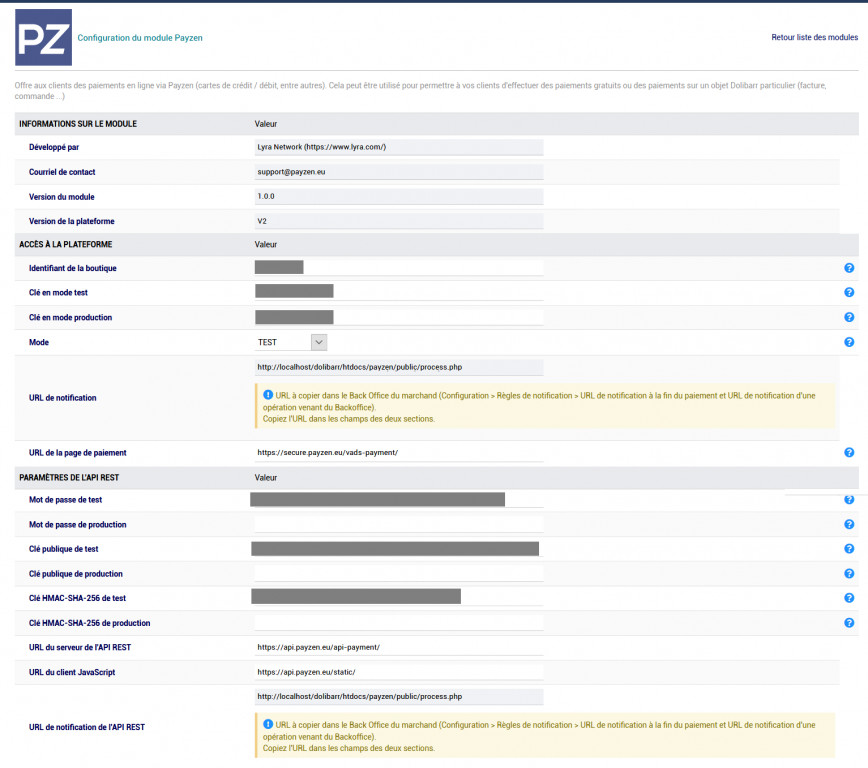Show help for Clé en mode test

pyautogui.click(x=849, y=292)
